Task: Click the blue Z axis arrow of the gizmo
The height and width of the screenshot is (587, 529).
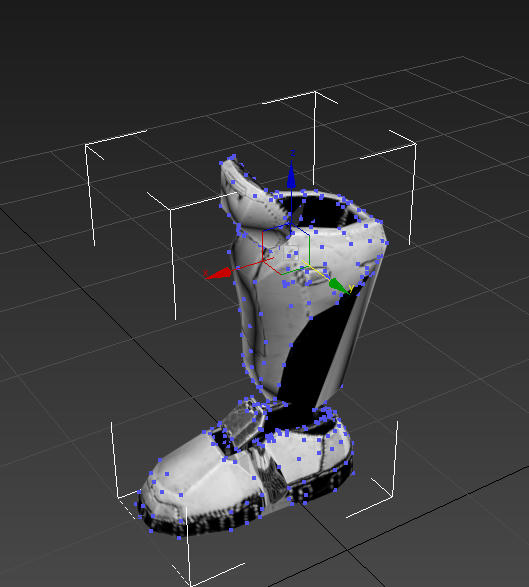Action: coord(291,177)
